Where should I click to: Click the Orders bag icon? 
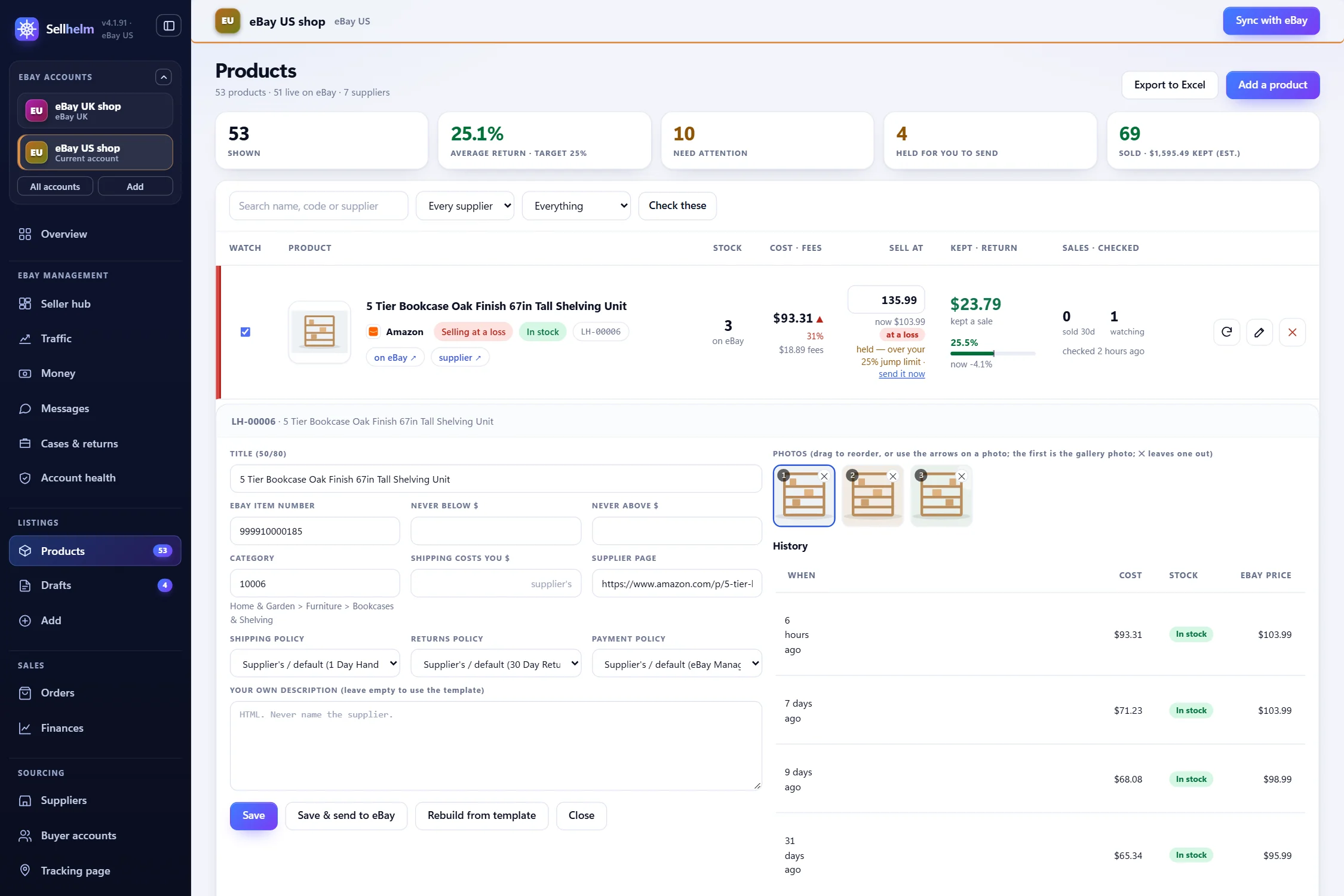pyautogui.click(x=25, y=693)
